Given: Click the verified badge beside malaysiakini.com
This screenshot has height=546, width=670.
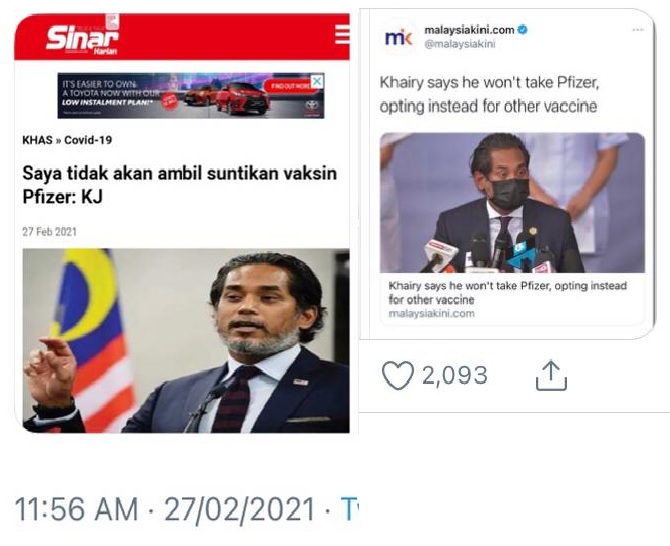Looking at the screenshot, I should coord(523,30).
